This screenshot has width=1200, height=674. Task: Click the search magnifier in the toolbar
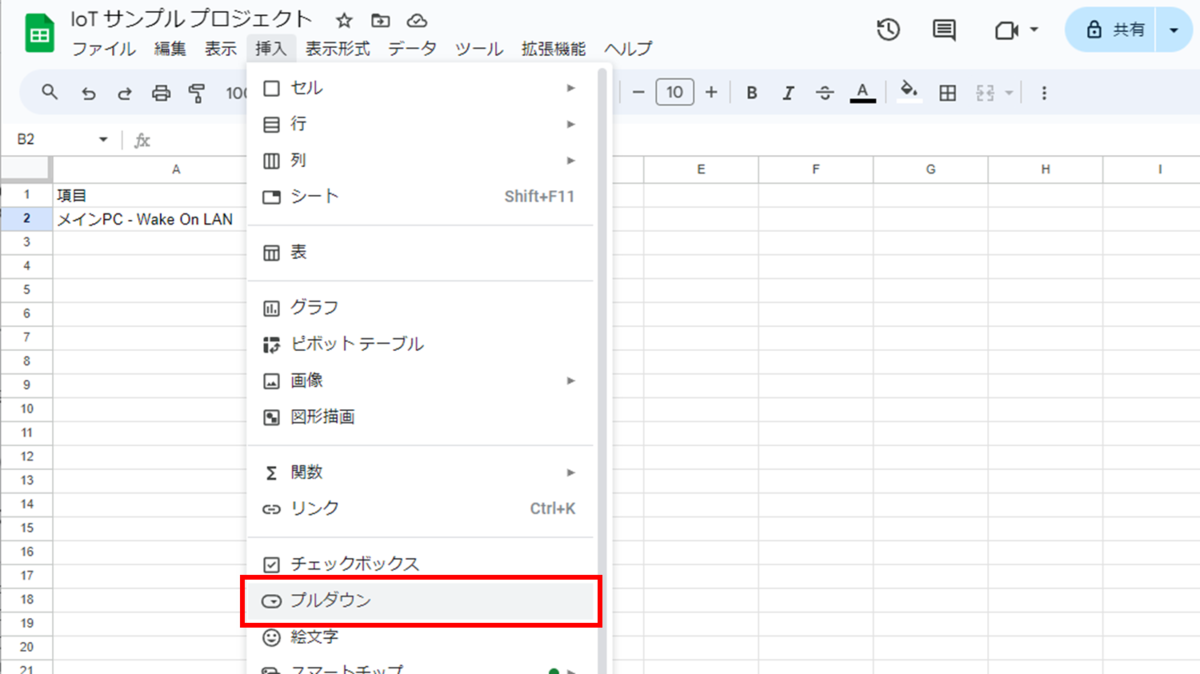(50, 93)
